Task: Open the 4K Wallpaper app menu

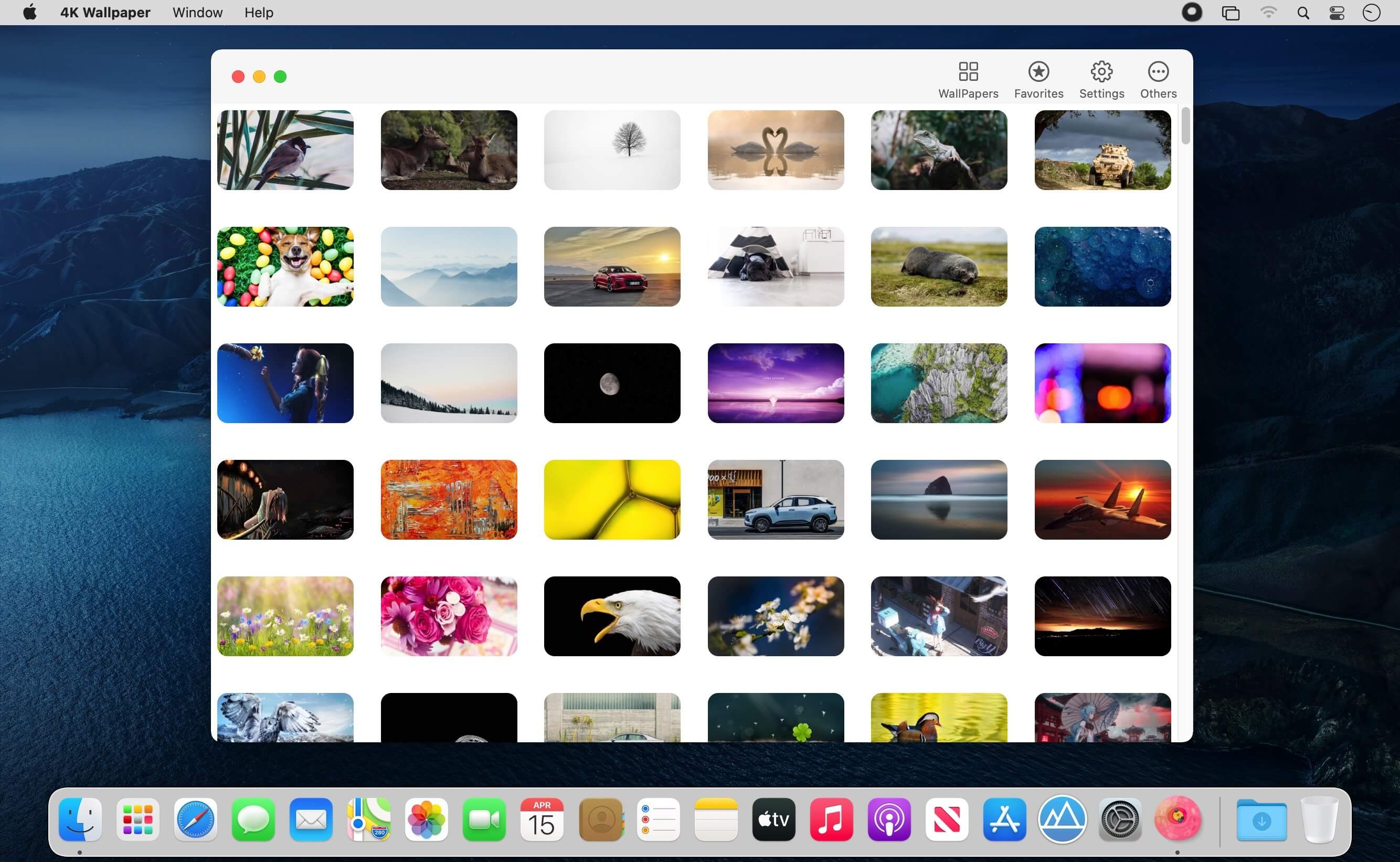Action: tap(105, 13)
